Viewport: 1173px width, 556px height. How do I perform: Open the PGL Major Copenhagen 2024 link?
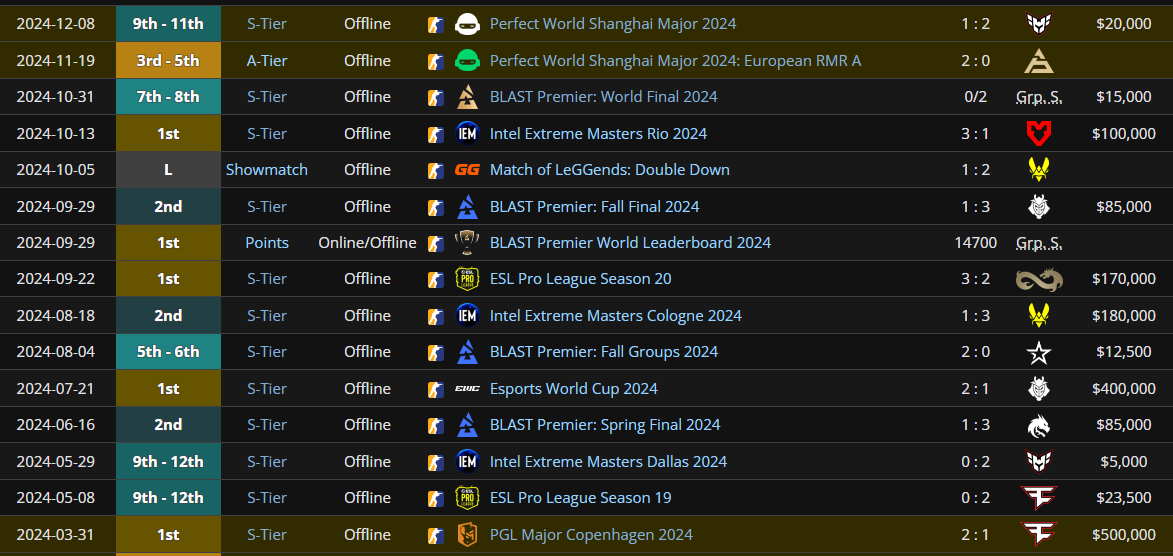pyautogui.click(x=591, y=534)
